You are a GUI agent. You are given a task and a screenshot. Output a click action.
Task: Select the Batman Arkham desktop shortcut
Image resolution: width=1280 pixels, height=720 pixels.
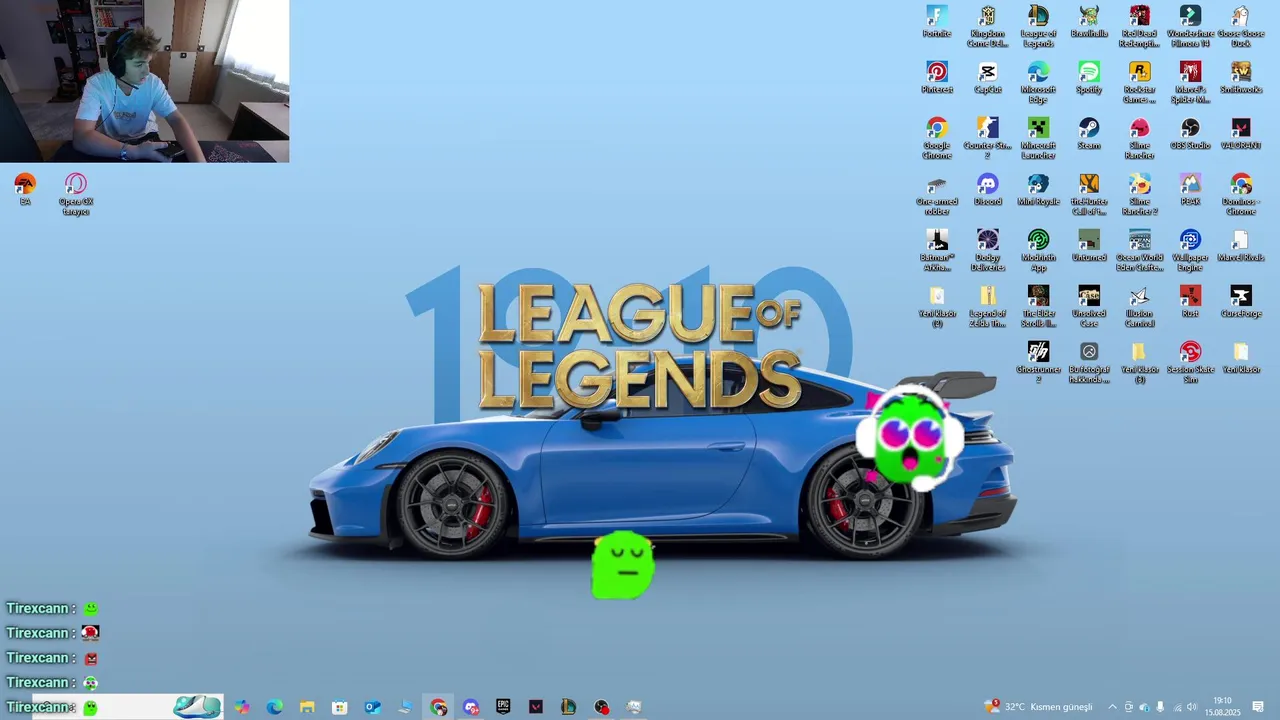tap(937, 251)
